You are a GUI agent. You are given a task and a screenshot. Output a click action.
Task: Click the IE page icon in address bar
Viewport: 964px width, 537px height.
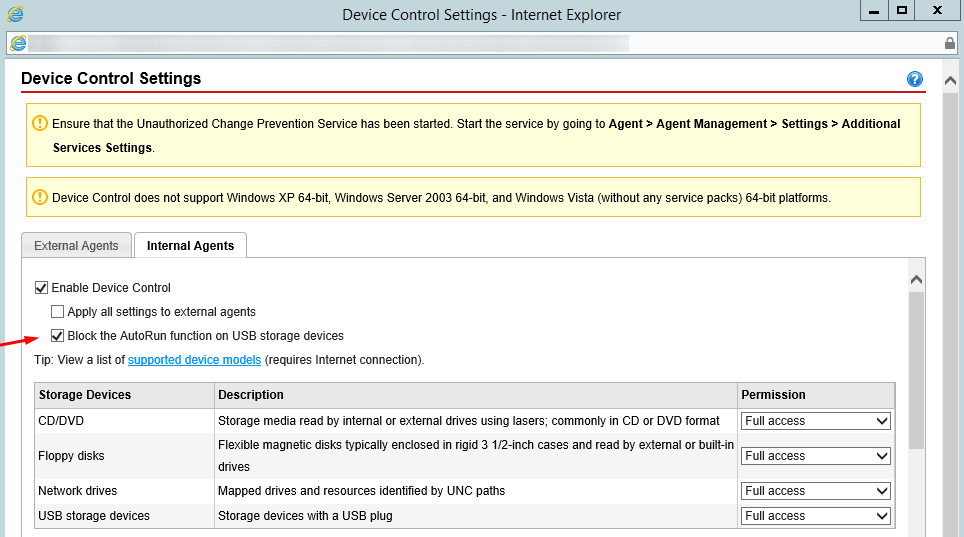pyautogui.click(x=18, y=43)
